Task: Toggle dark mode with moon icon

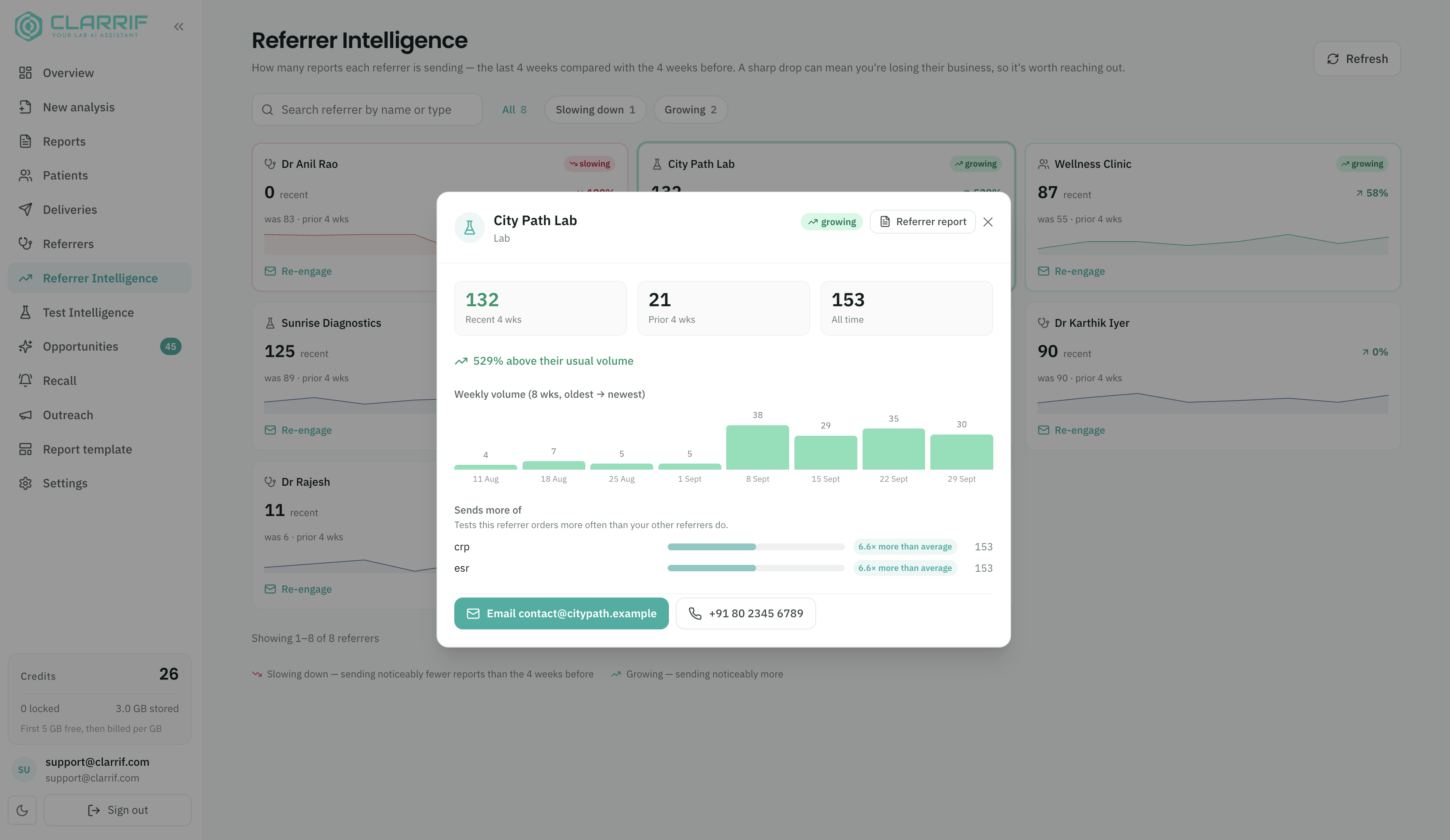Action: pyautogui.click(x=23, y=810)
